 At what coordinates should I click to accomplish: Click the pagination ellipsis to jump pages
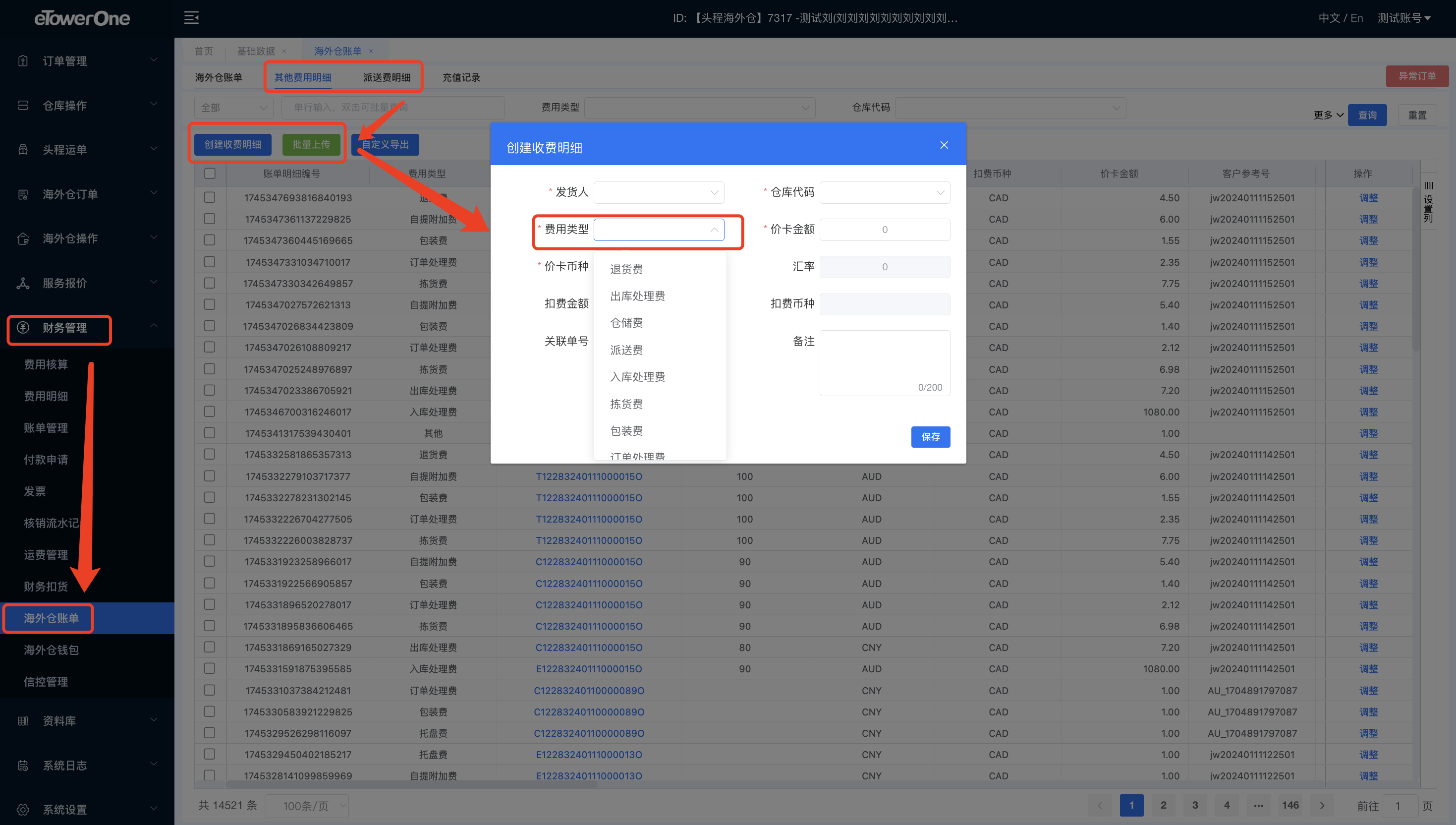point(1258,805)
